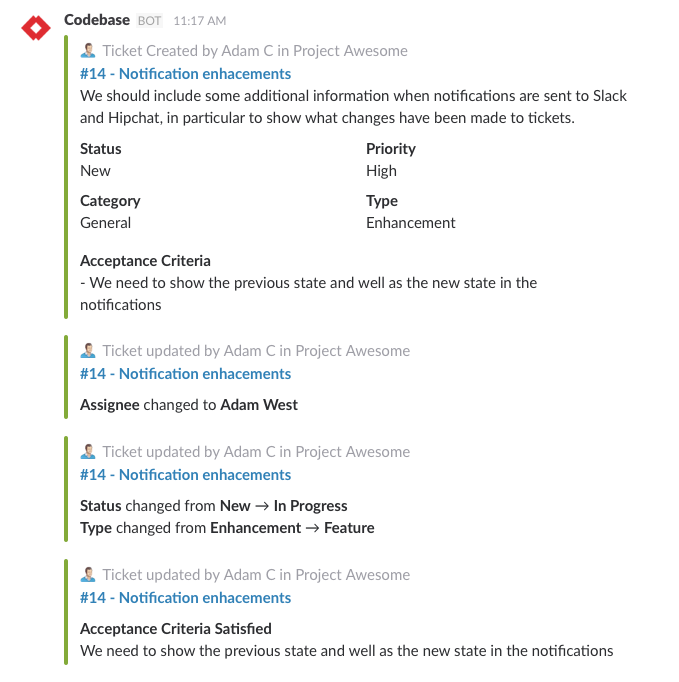
Task: Open the ticket link above Status changed
Action: click(x=185, y=475)
